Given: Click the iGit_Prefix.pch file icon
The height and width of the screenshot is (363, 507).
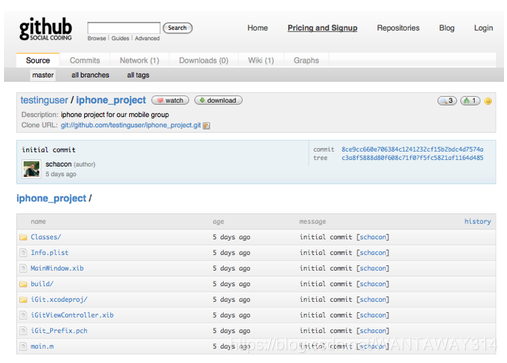Looking at the screenshot, I should pos(23,331).
